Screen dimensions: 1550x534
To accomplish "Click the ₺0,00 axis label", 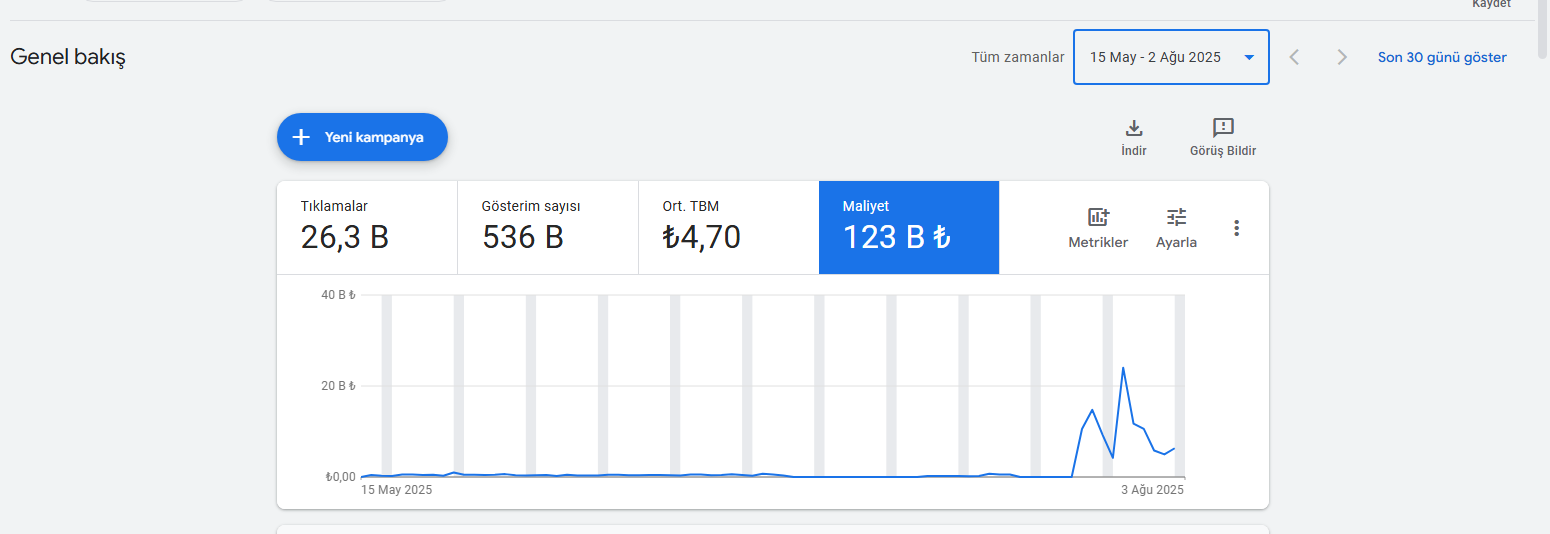I will pyautogui.click(x=340, y=477).
